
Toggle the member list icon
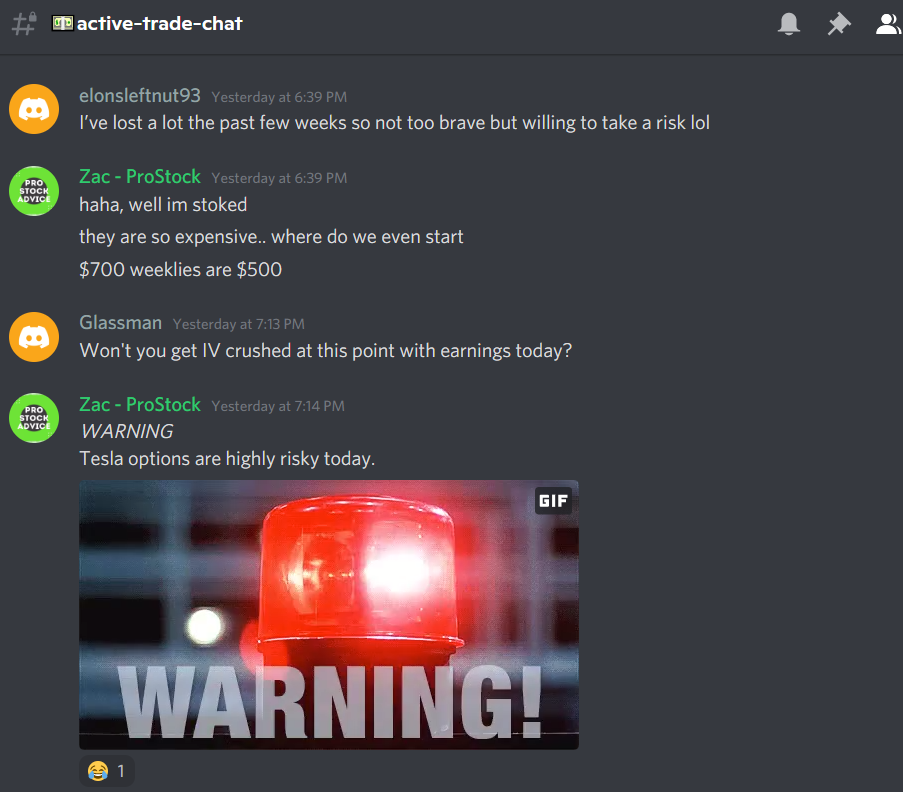tap(888, 24)
